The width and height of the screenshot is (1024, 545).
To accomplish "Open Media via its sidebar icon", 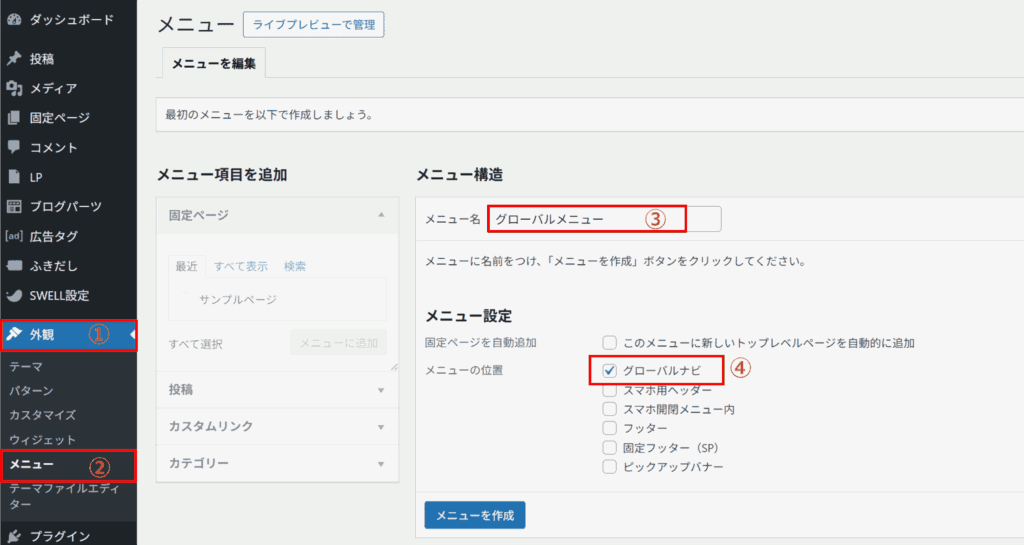I will tap(14, 88).
